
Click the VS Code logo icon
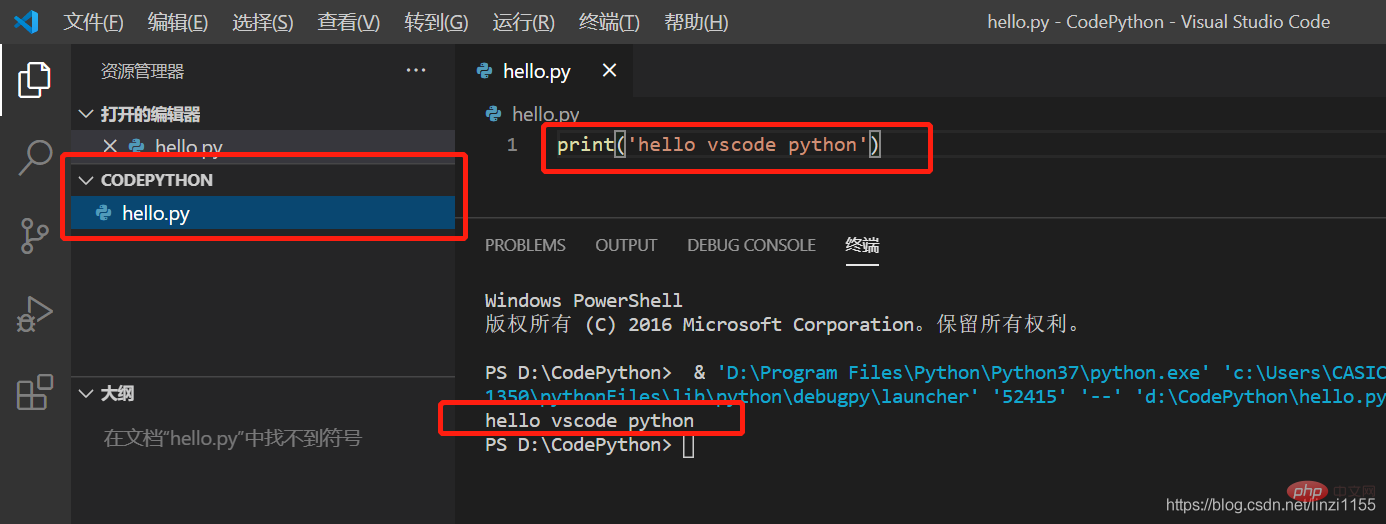tap(26, 22)
